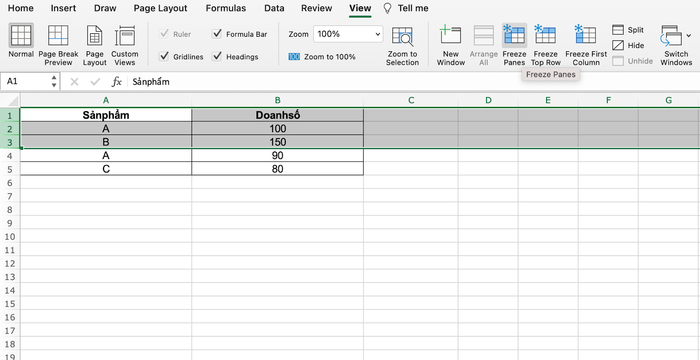Viewport: 700px width, 360px height.
Task: Select column A header
Action: point(106,100)
